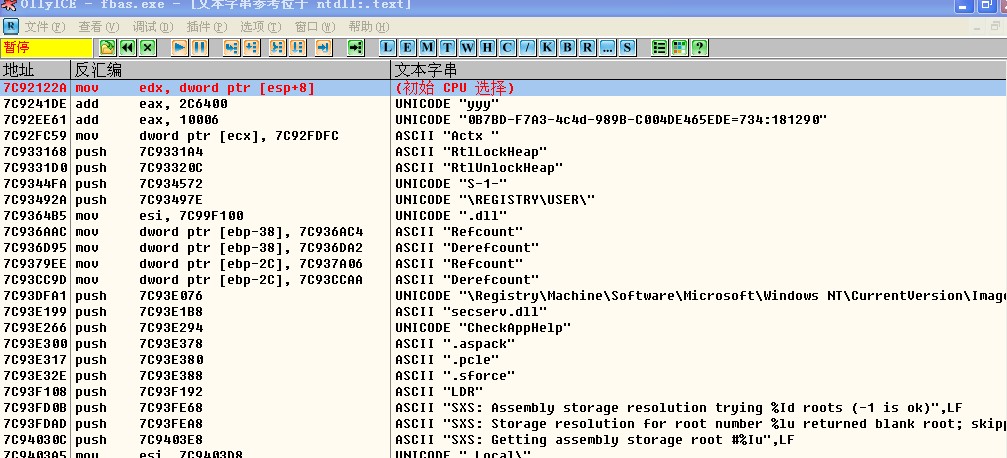Click the Pause execution icon

(200, 48)
